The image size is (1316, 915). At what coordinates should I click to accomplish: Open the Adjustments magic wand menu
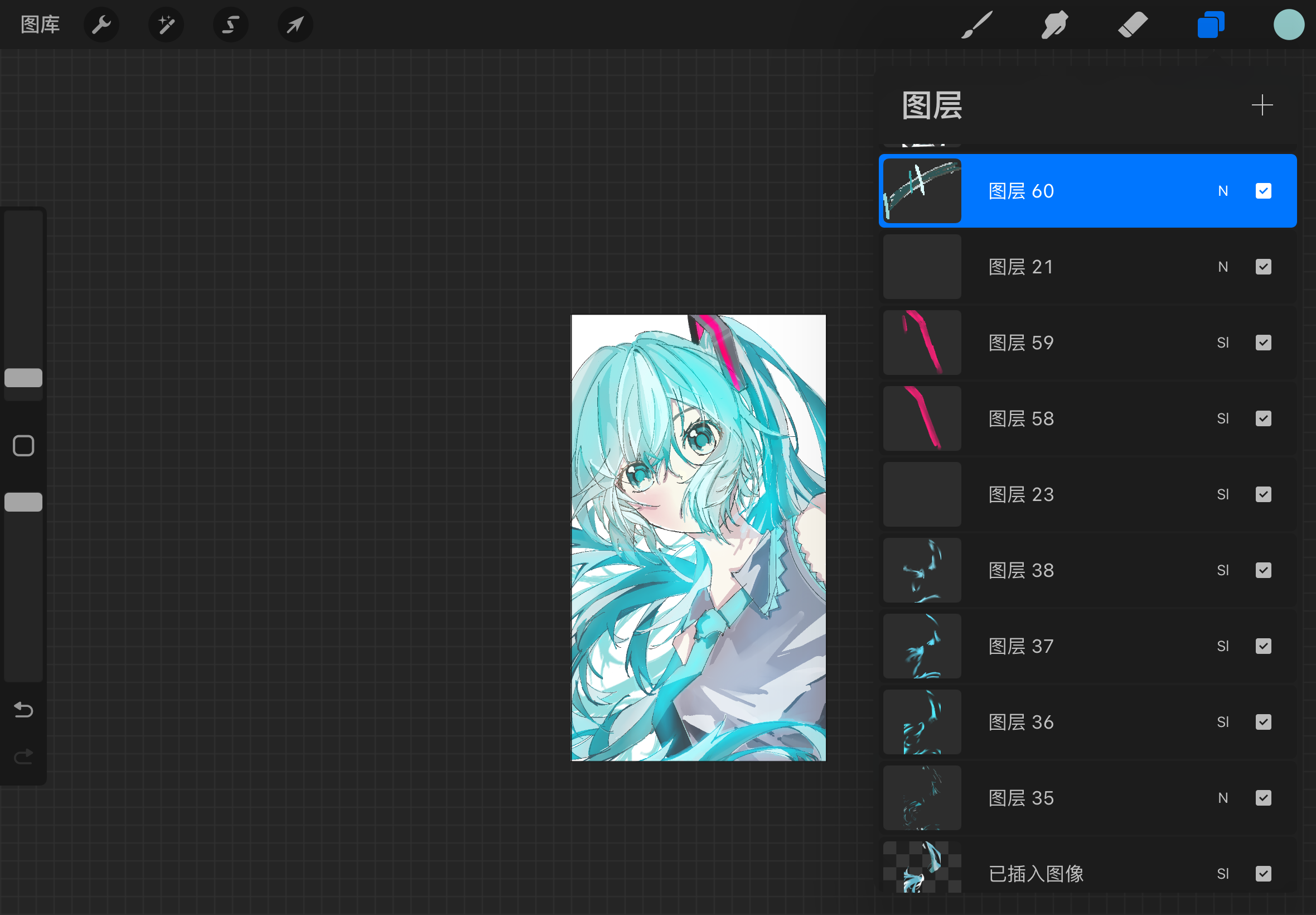pyautogui.click(x=166, y=25)
